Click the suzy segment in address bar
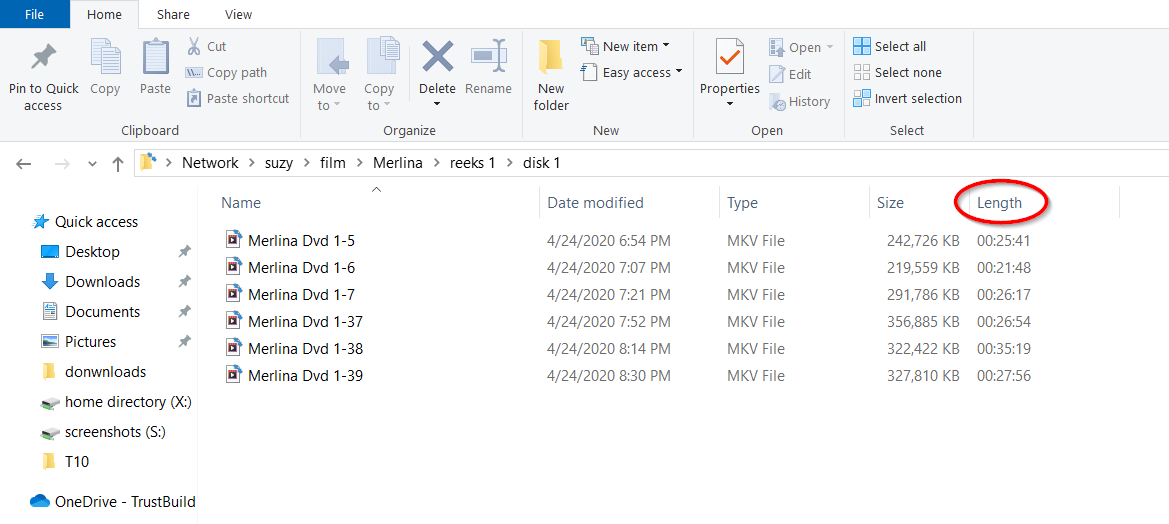Viewport: 1169px width, 524px height. tap(278, 163)
